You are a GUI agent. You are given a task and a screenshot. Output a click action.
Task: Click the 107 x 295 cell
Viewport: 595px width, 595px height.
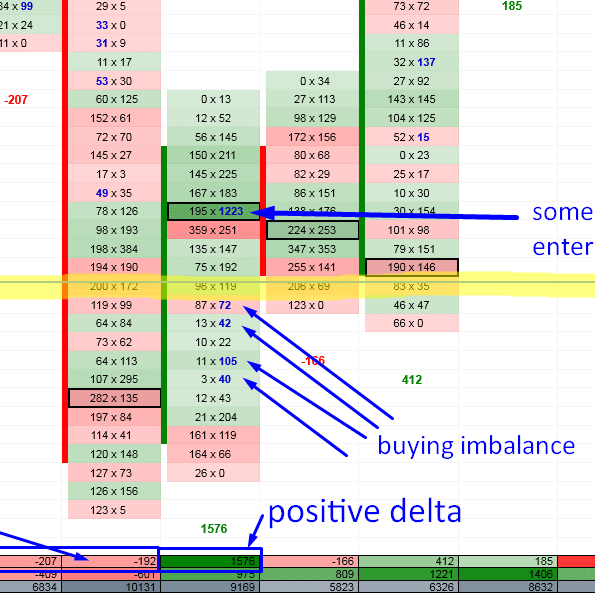(114, 379)
